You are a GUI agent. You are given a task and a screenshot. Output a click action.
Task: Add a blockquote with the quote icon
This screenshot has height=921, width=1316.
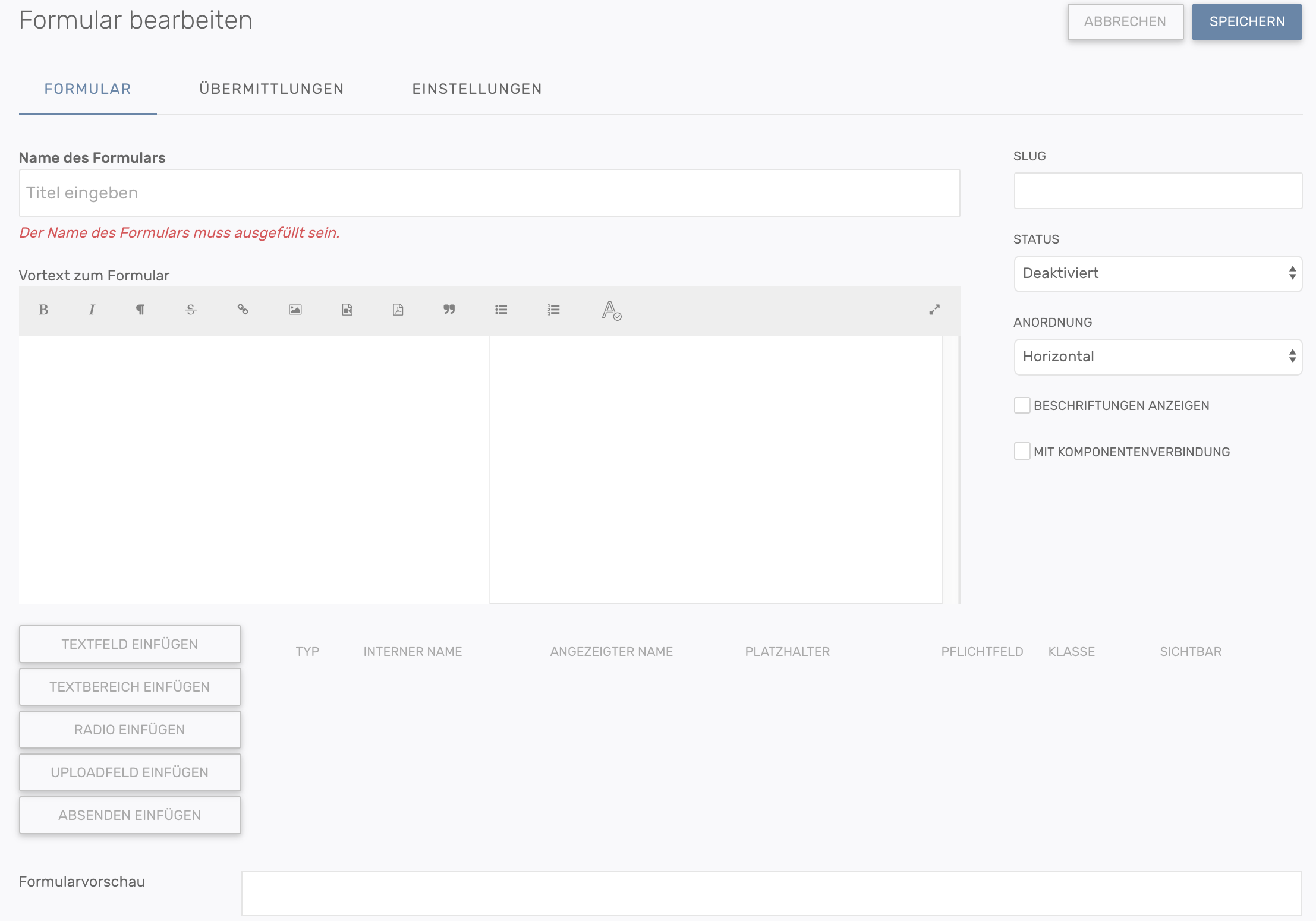[449, 310]
